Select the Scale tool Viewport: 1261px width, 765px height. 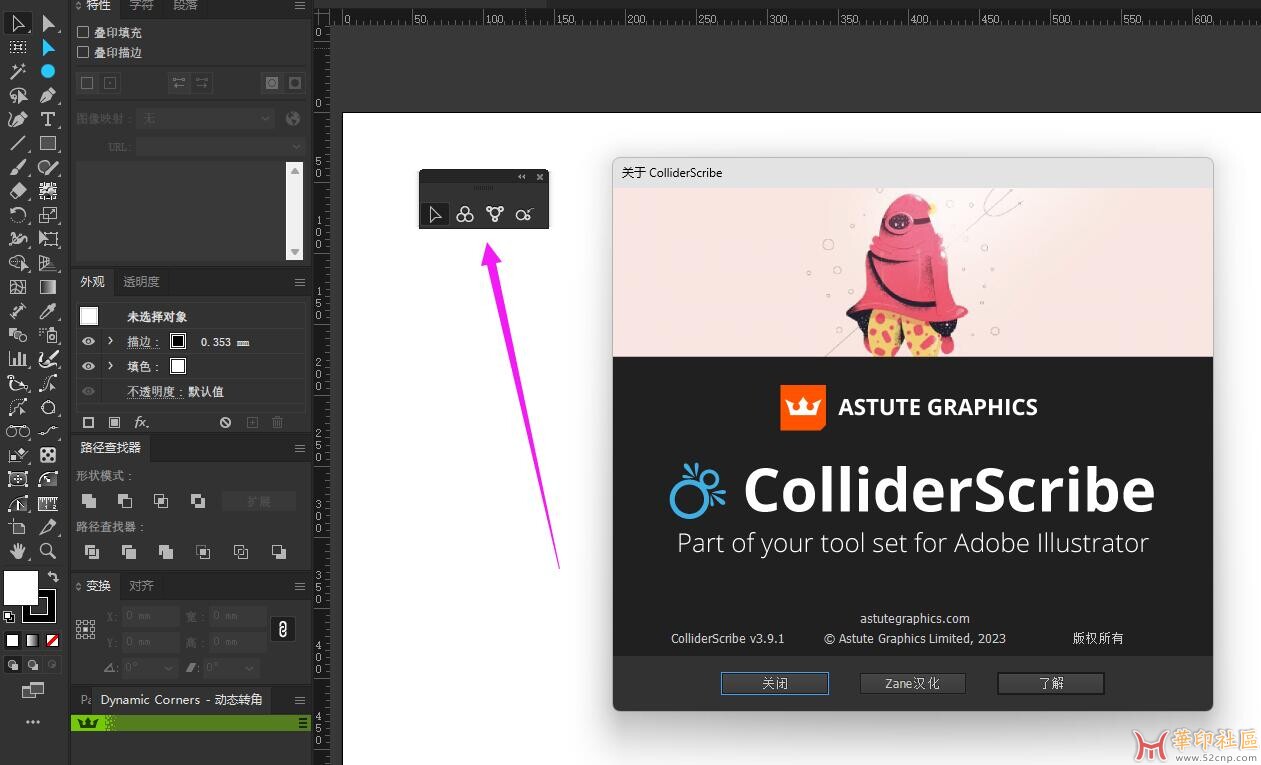pos(48,215)
